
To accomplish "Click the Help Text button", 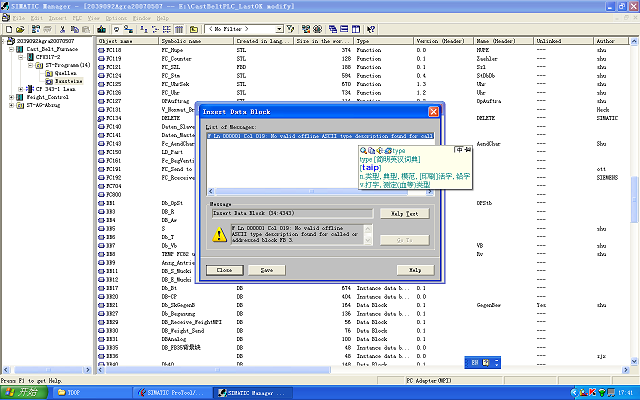I will [x=404, y=213].
